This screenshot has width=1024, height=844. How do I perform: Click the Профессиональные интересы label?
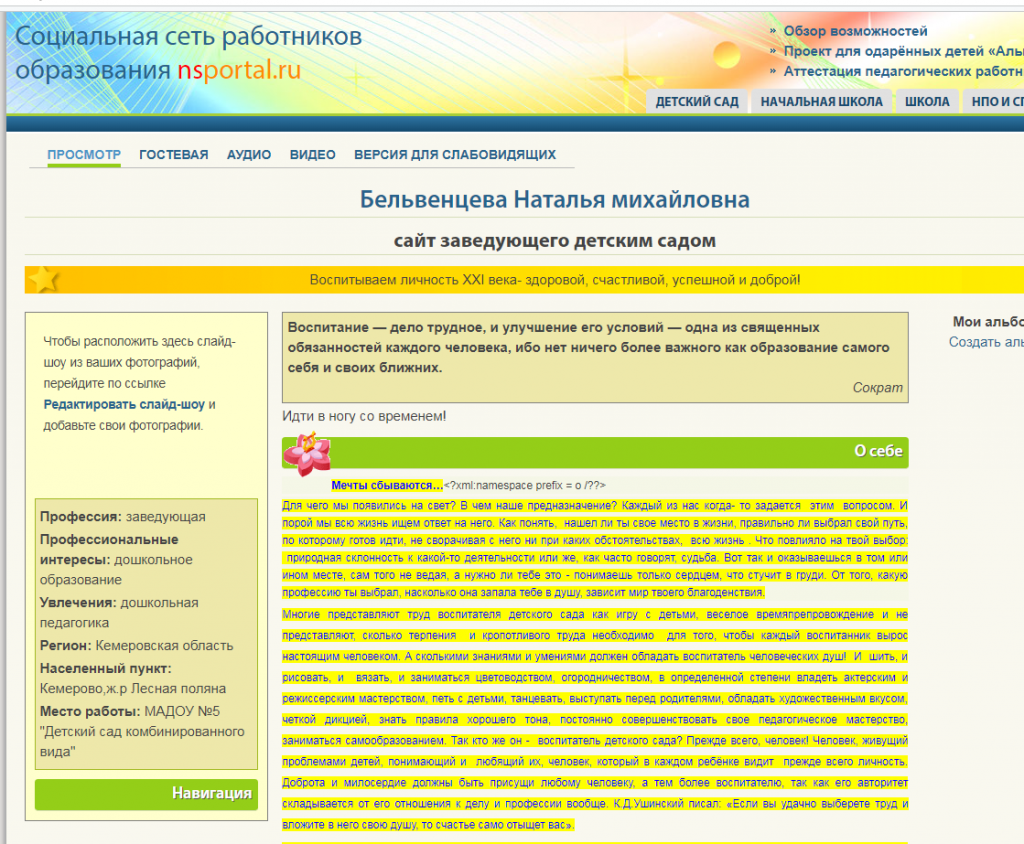pyautogui.click(x=109, y=549)
